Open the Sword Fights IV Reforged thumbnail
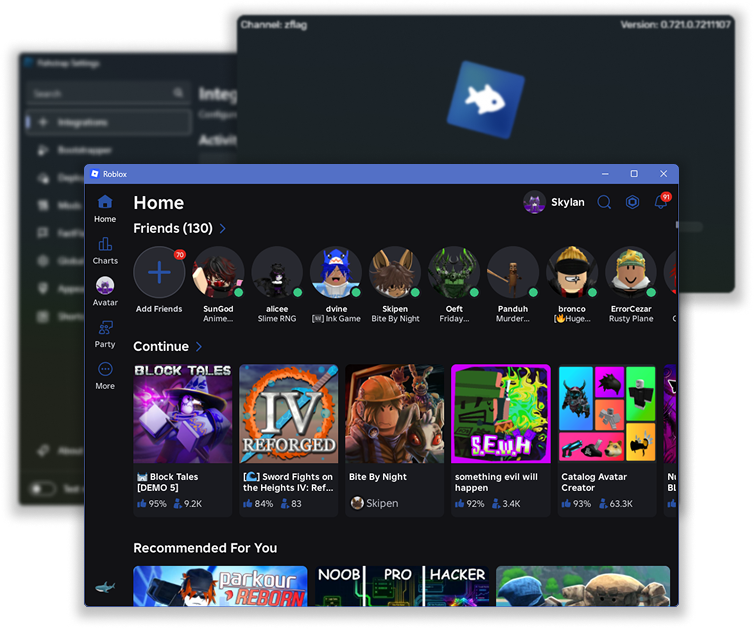Viewport: 754px width, 629px height. (x=289, y=414)
